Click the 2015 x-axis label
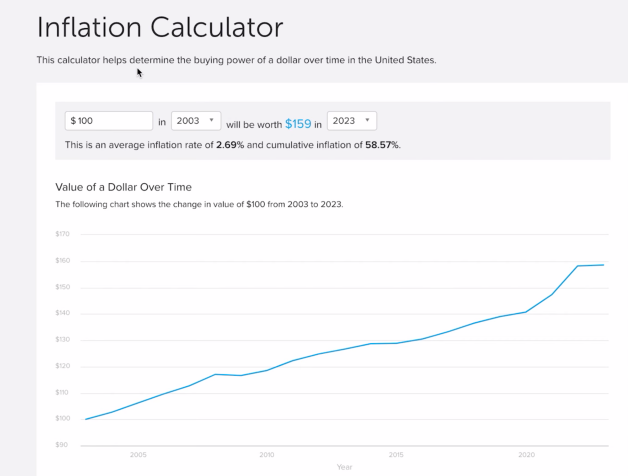The width and height of the screenshot is (628, 476). 396,455
